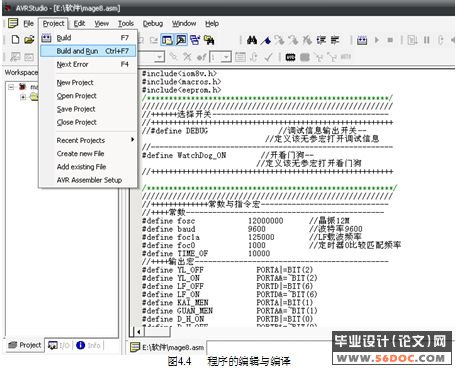Screen dimensions: 457x370
Task: Open the left combo box dropdown arrow
Action: (160, 57)
